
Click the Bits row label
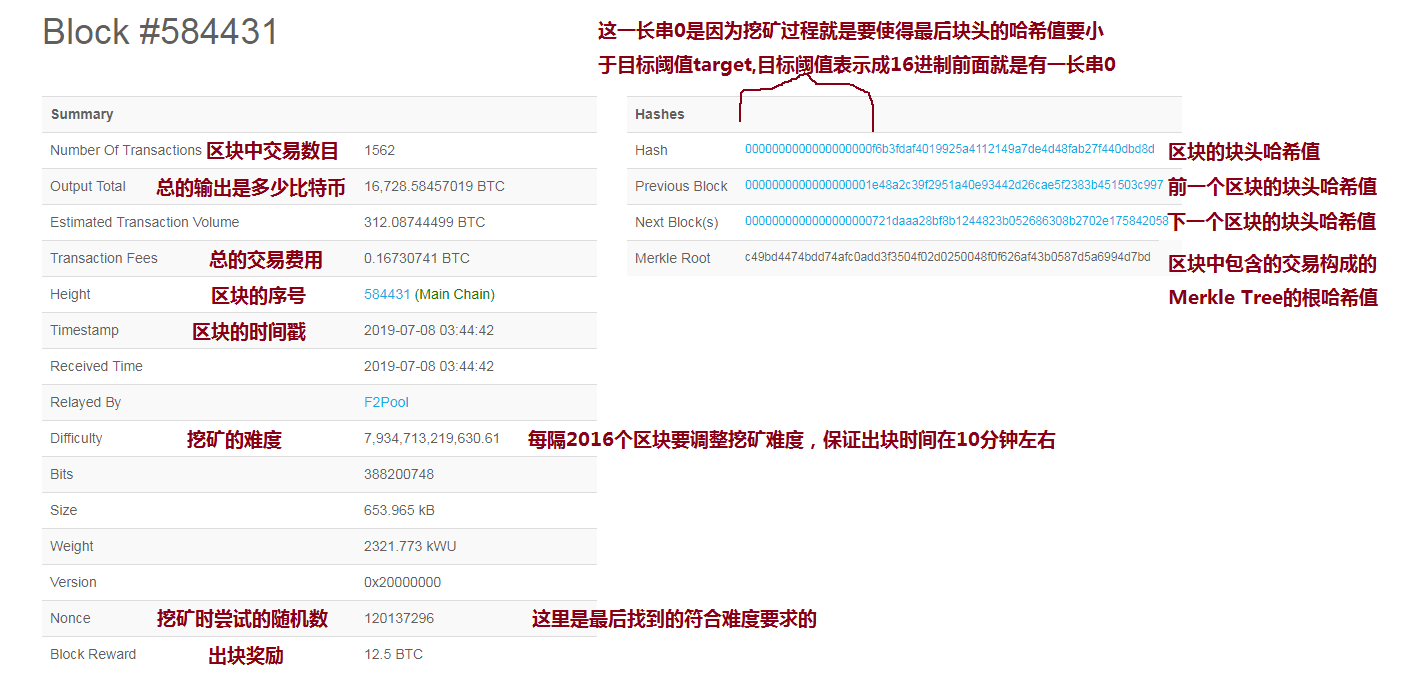62,474
